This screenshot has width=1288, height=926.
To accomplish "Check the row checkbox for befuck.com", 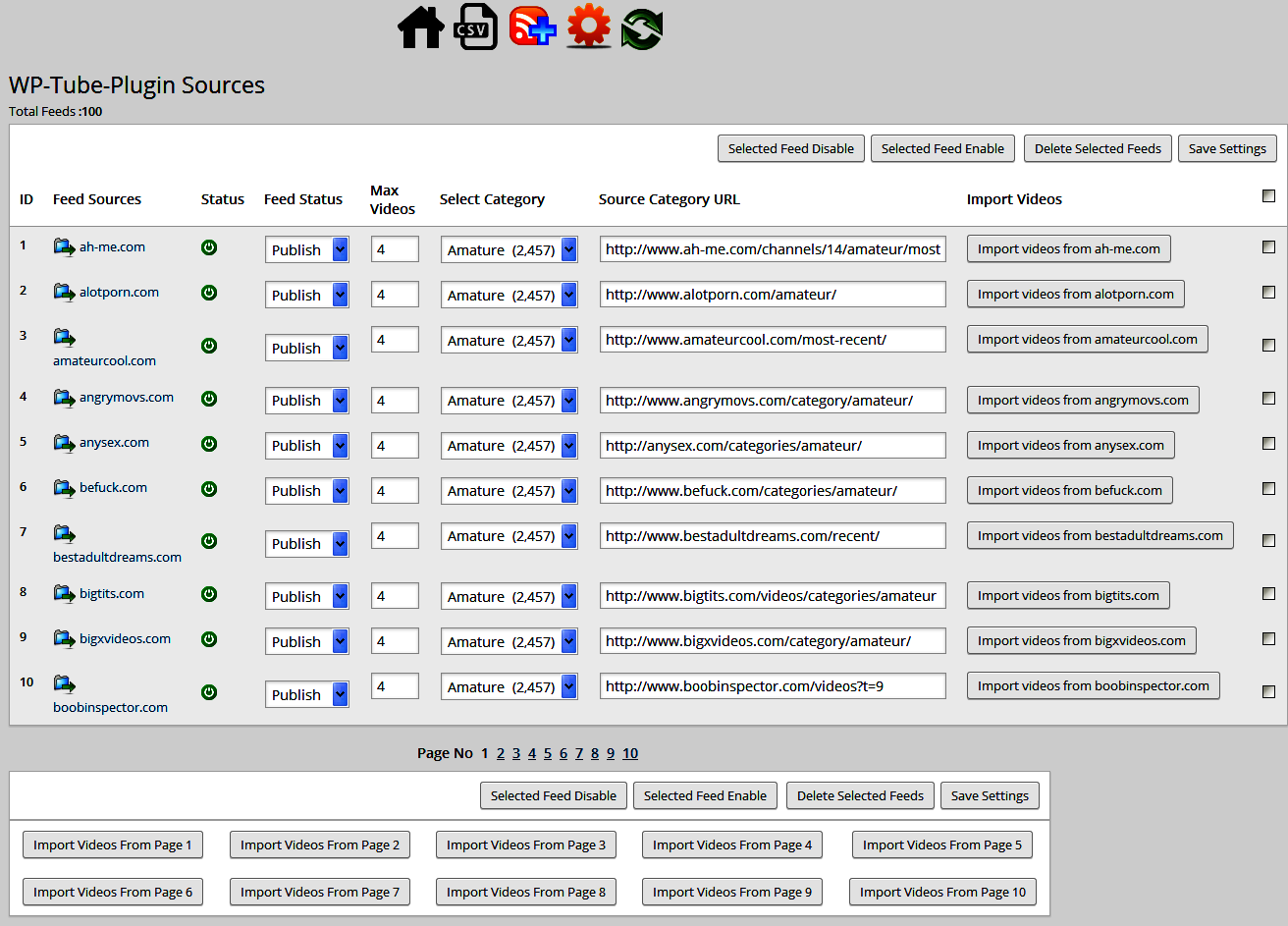I will pos(1268,488).
